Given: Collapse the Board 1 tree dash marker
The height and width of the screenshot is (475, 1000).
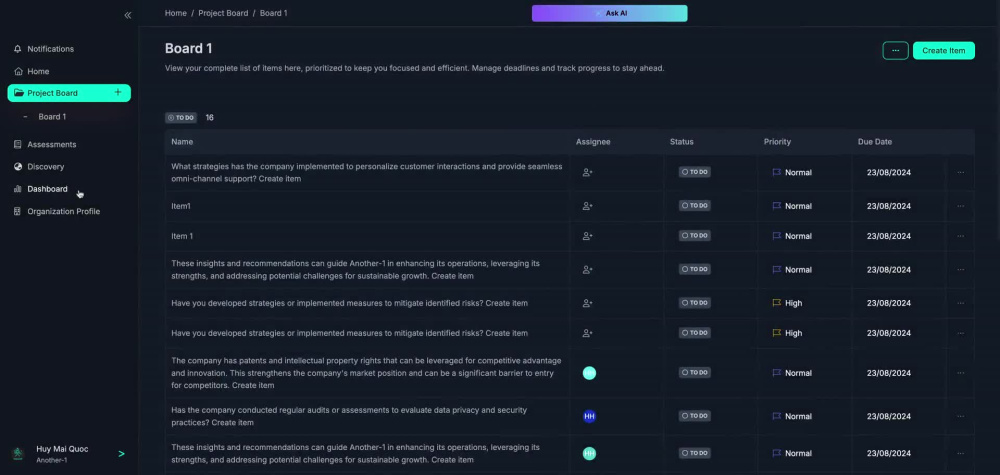Looking at the screenshot, I should (25, 117).
